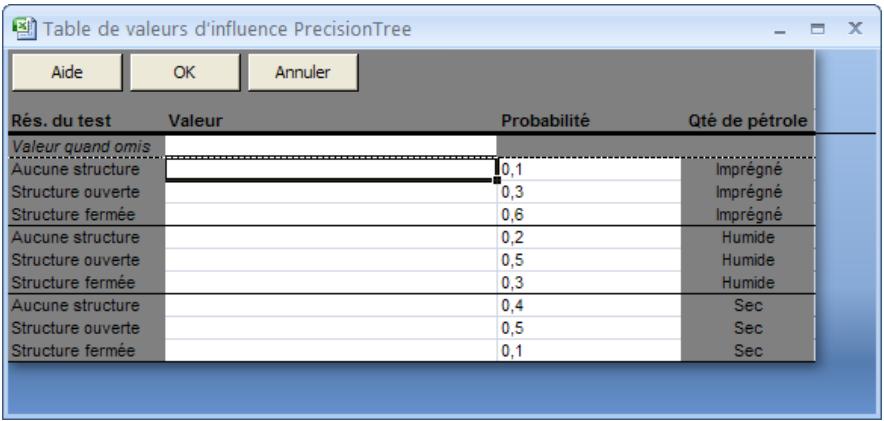Select Valeur cell for Structure fermée Humide
Screen dimensions: 884x421
click(331, 282)
